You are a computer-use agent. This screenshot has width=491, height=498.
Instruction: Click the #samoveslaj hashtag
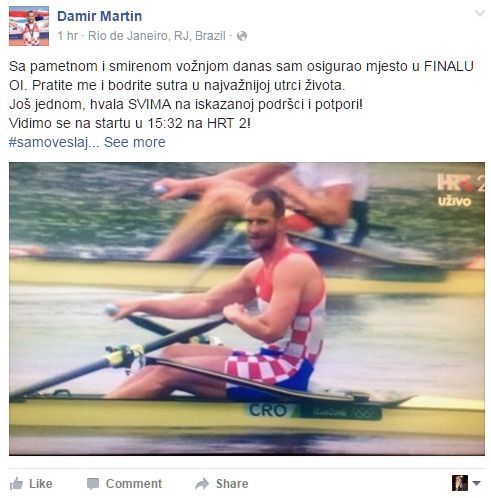click(x=48, y=142)
